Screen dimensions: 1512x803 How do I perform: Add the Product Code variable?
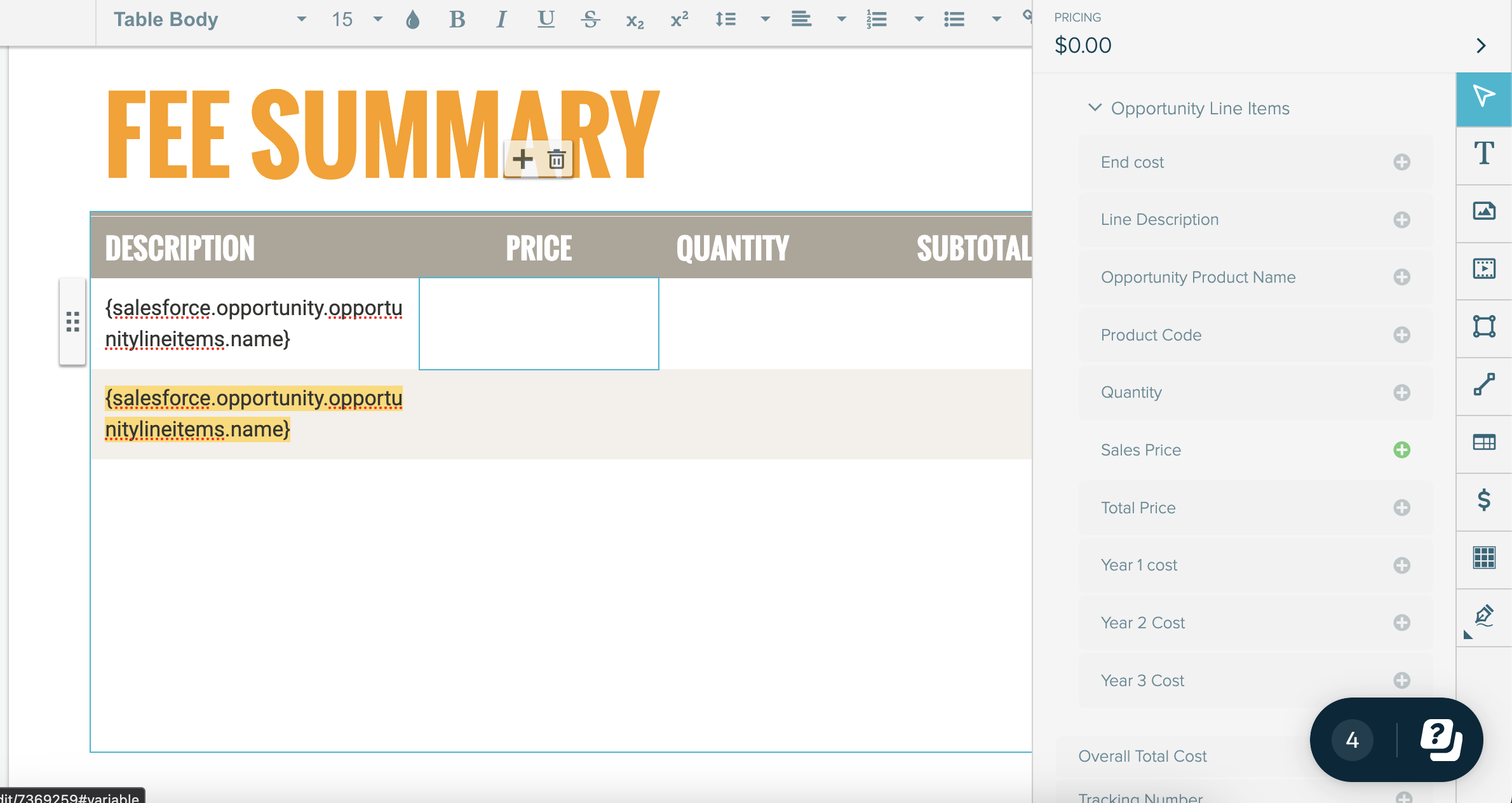[x=1401, y=335]
